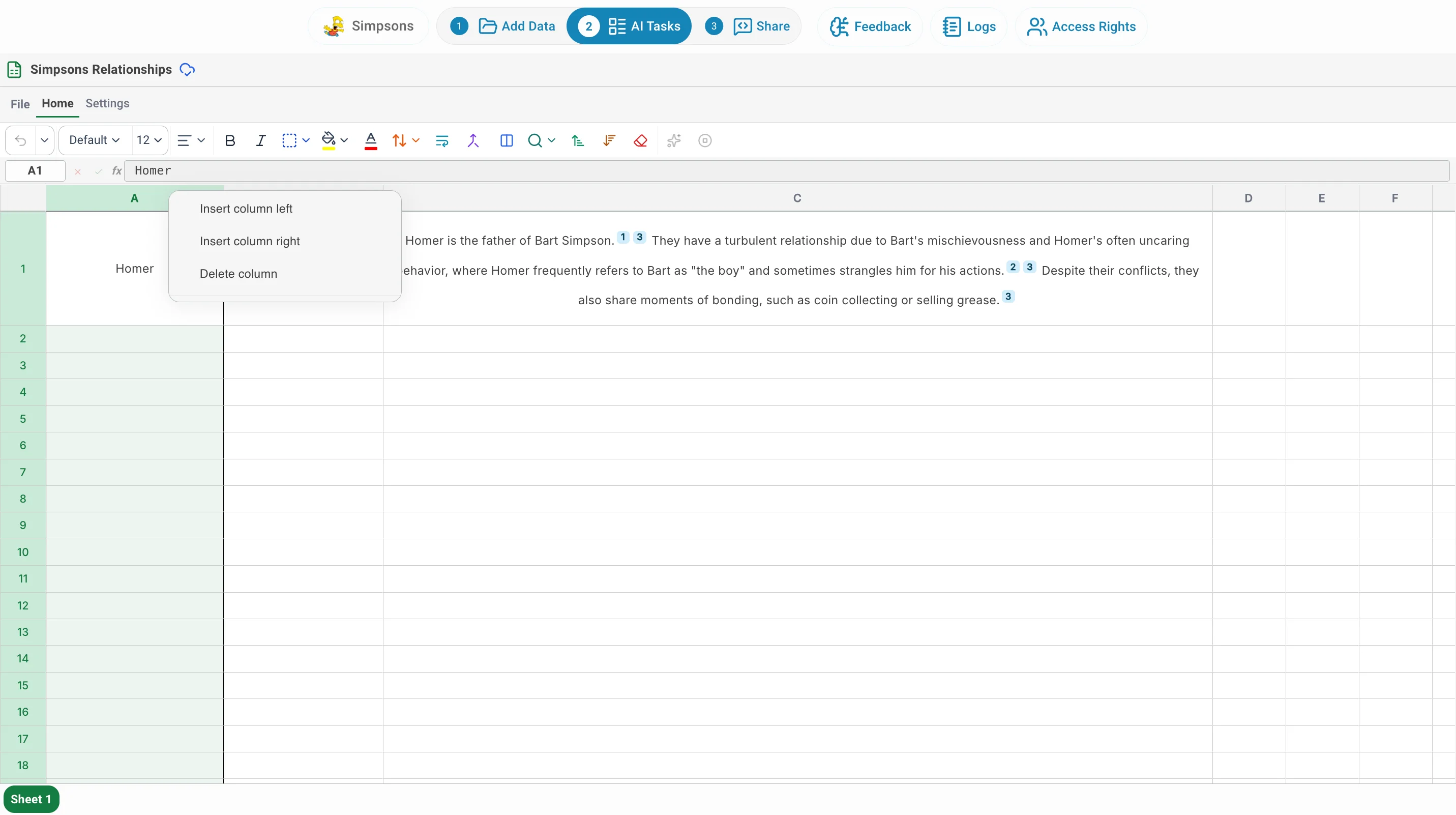This screenshot has width=1456, height=815.
Task: Select column F header
Action: [x=1395, y=198]
